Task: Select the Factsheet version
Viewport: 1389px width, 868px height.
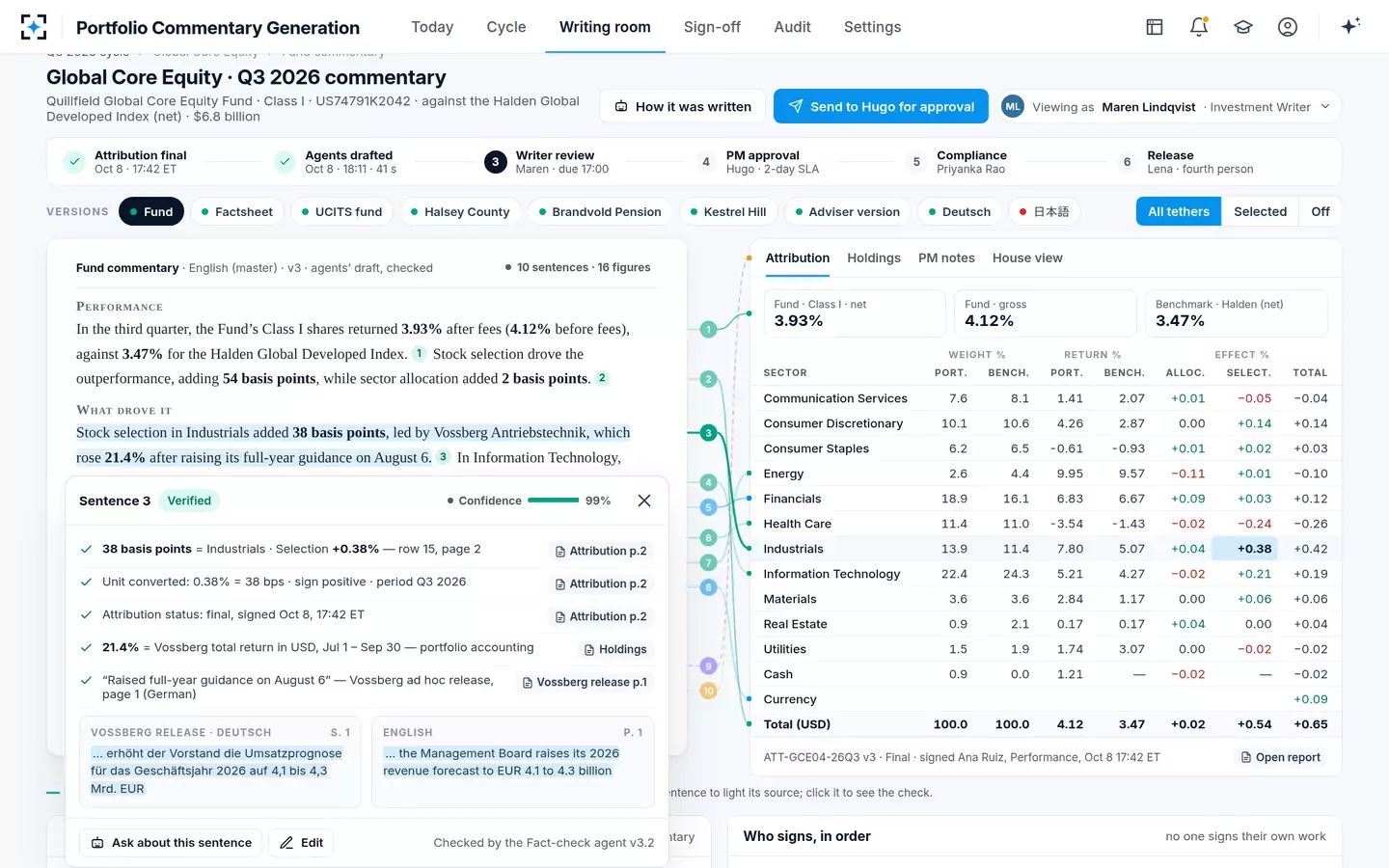Action: tap(236, 212)
